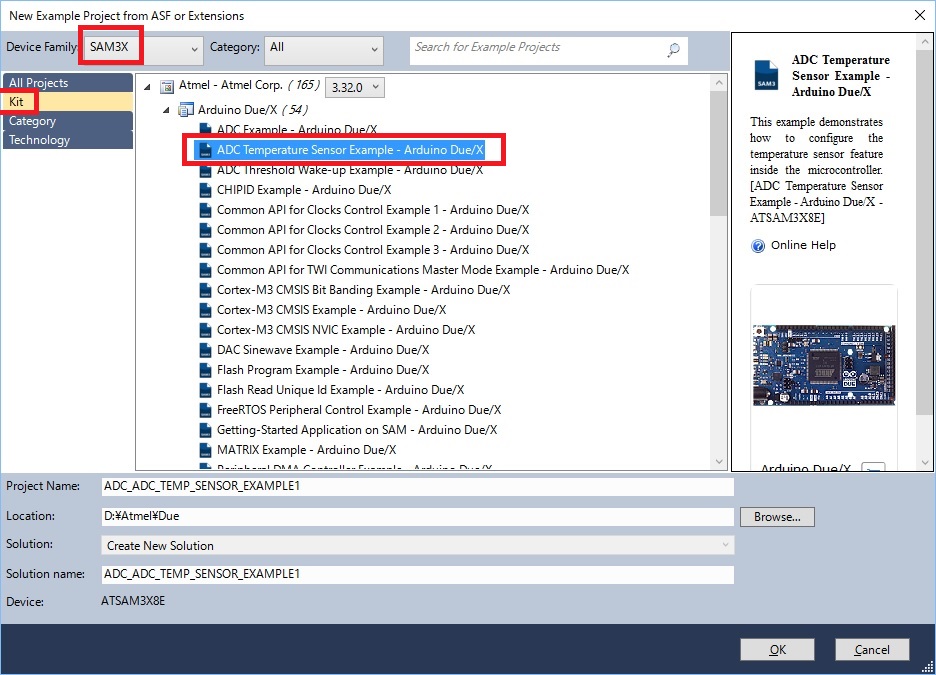936x675 pixels.
Task: Switch to Kit tab
Action: [x=67, y=101]
